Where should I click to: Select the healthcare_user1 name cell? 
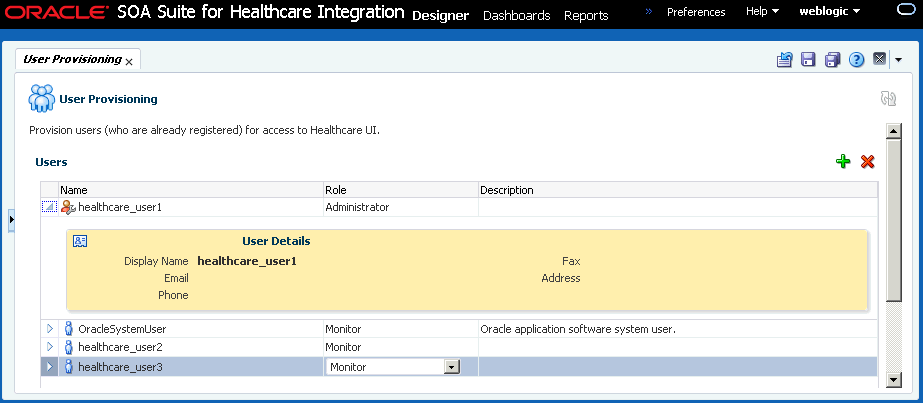[x=191, y=207]
